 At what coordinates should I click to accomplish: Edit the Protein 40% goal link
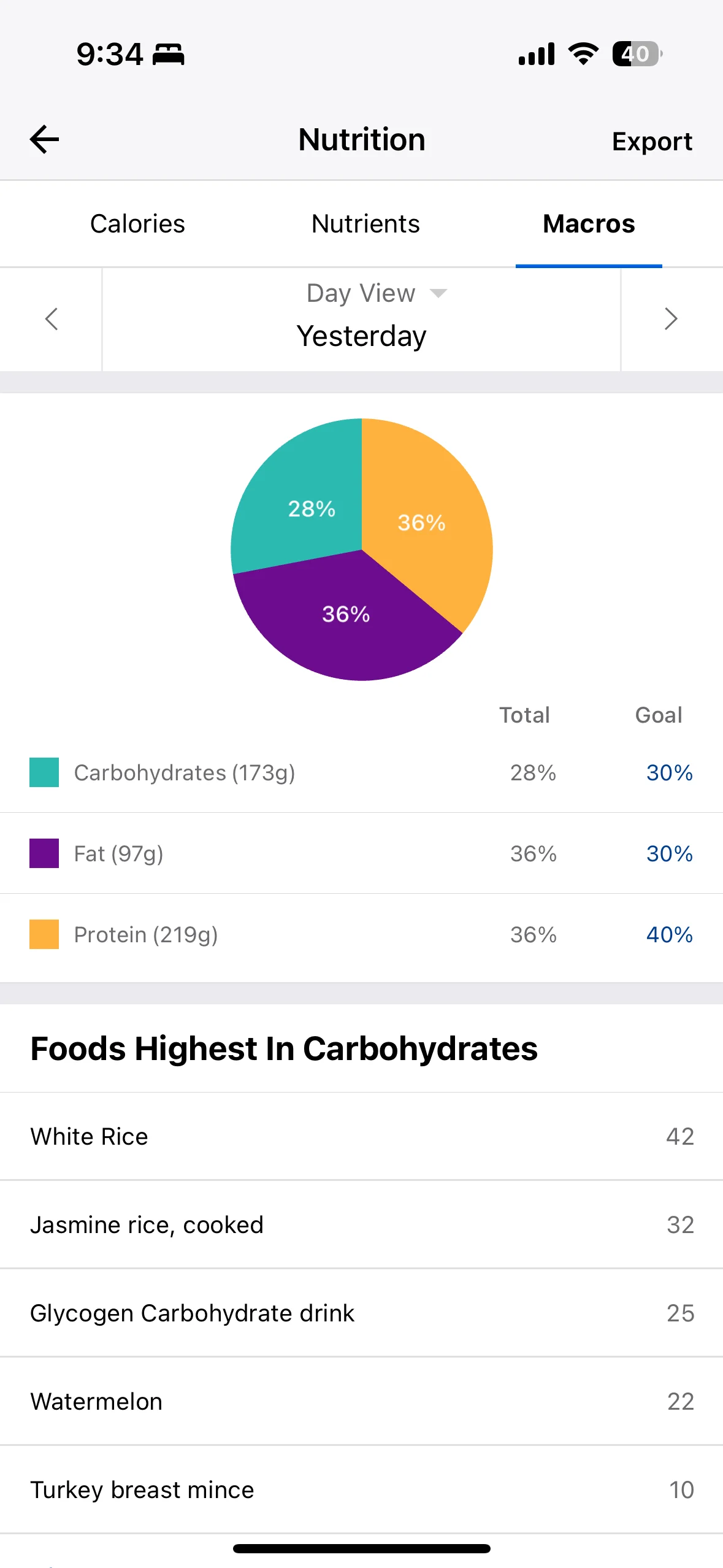coord(669,935)
